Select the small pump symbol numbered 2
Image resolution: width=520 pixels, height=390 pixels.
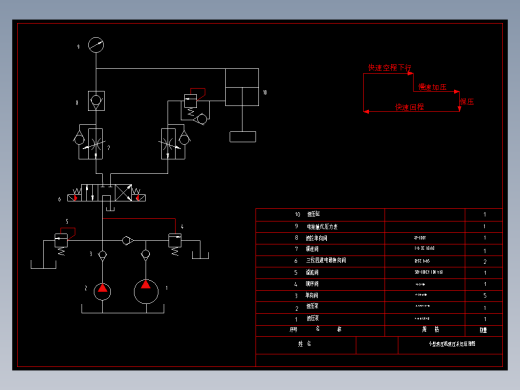coord(102,291)
